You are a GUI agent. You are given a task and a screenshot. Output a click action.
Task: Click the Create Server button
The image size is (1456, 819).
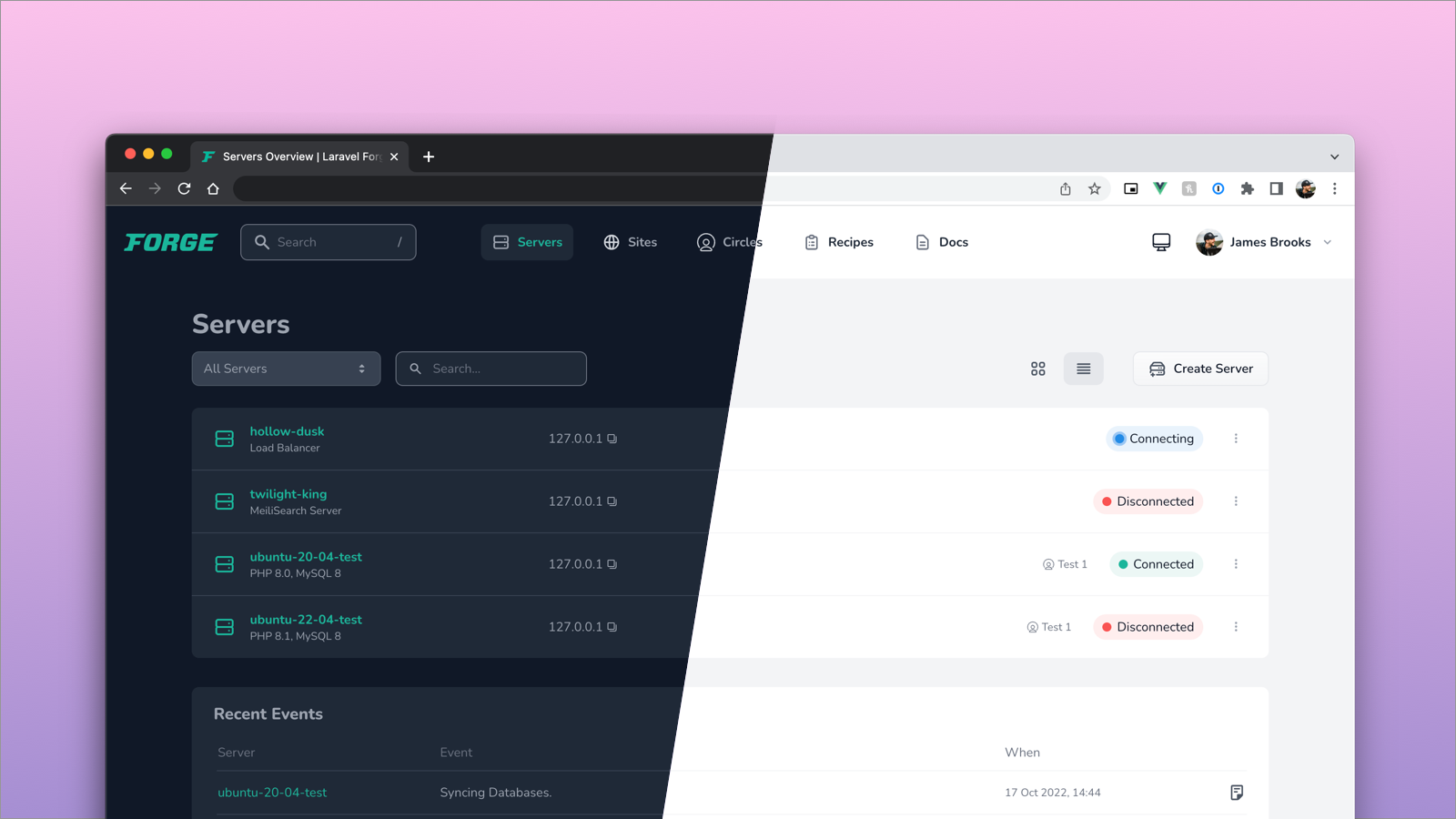pos(1200,369)
